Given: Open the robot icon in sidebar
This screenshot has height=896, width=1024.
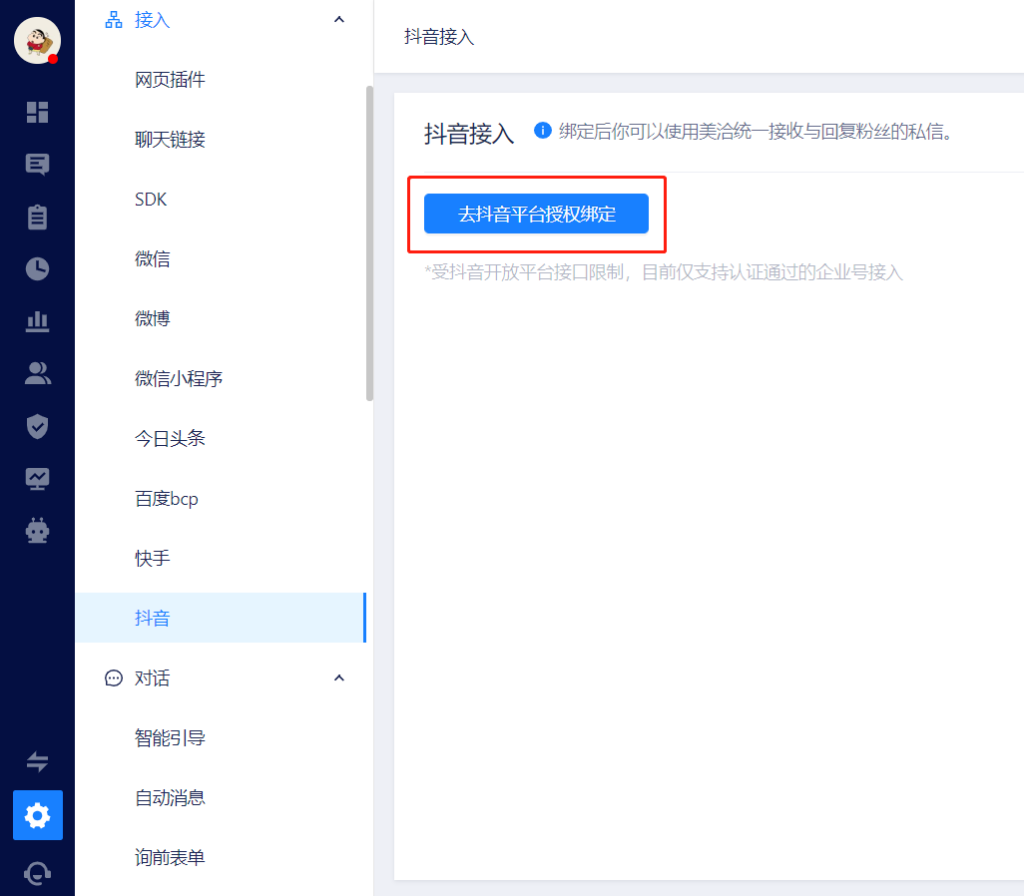Looking at the screenshot, I should coord(37,531).
